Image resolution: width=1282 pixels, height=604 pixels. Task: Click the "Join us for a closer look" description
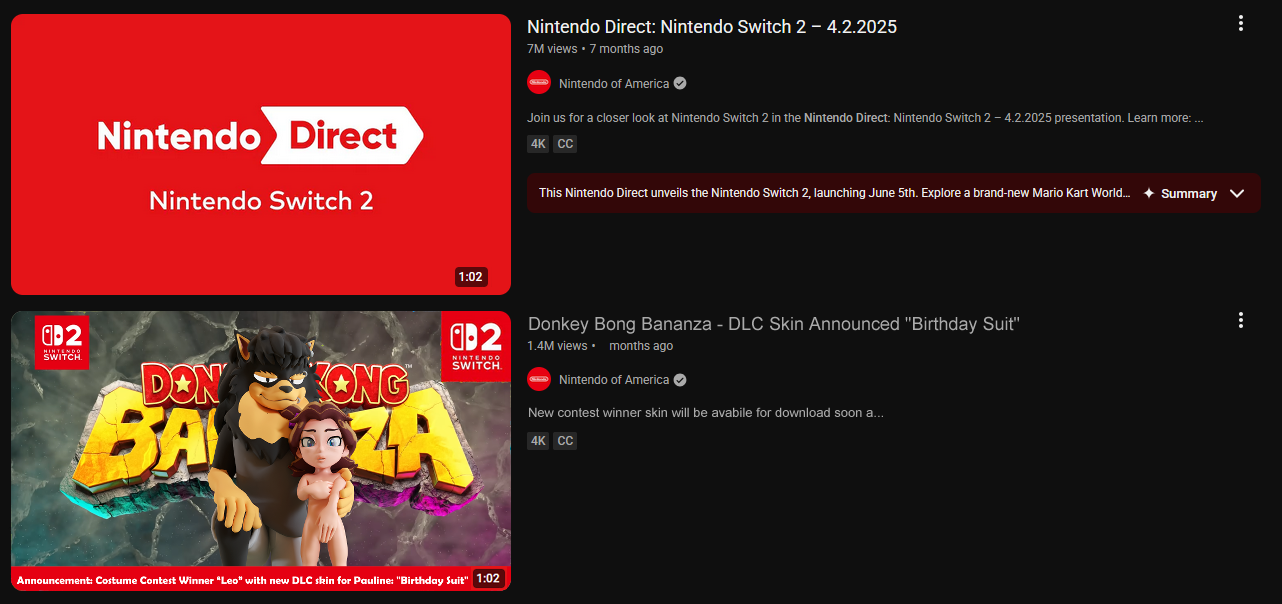click(x=864, y=118)
